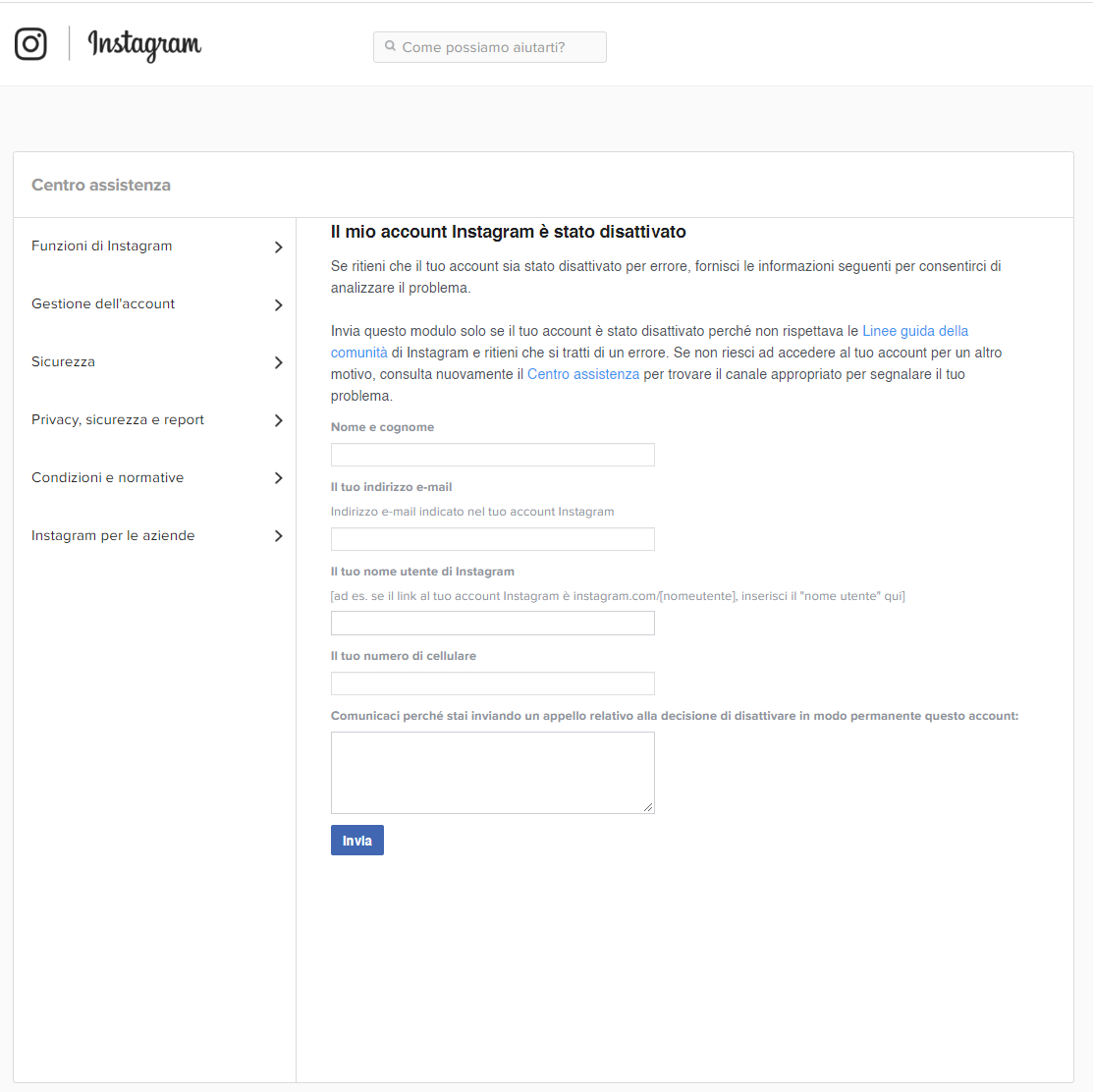The width and height of the screenshot is (1093, 1092).
Task: Expand Condizioni e normative chevron
Action: click(279, 478)
